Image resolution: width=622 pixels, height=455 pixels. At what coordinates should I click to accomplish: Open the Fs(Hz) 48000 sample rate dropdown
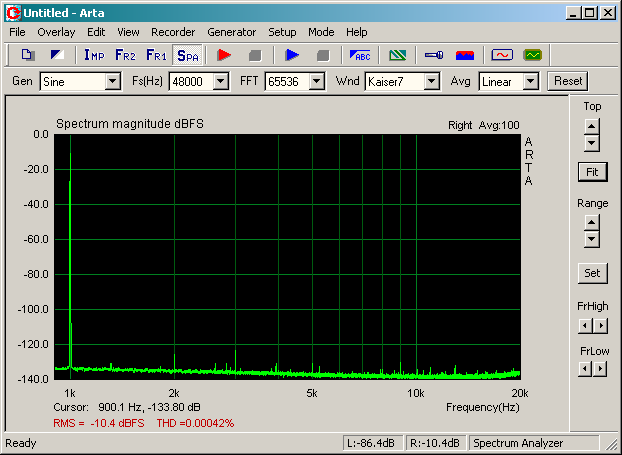click(x=221, y=81)
